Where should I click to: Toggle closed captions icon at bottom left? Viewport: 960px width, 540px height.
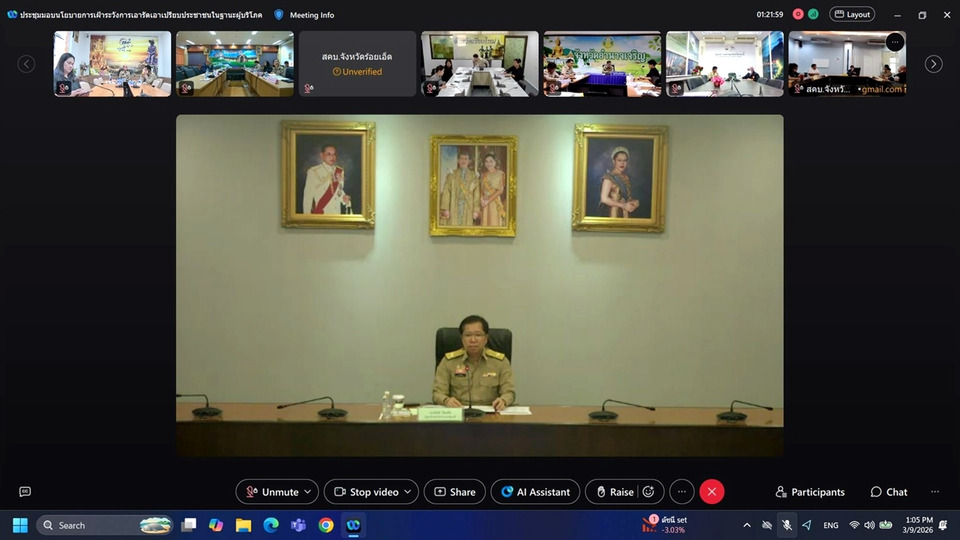pyautogui.click(x=25, y=492)
